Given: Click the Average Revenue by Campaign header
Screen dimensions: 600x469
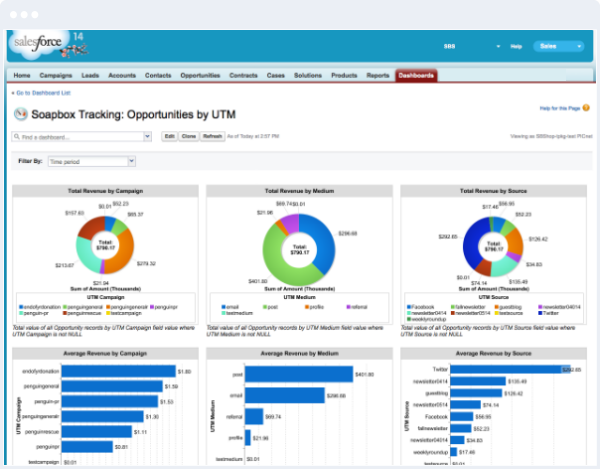Looking at the screenshot, I should (105, 353).
